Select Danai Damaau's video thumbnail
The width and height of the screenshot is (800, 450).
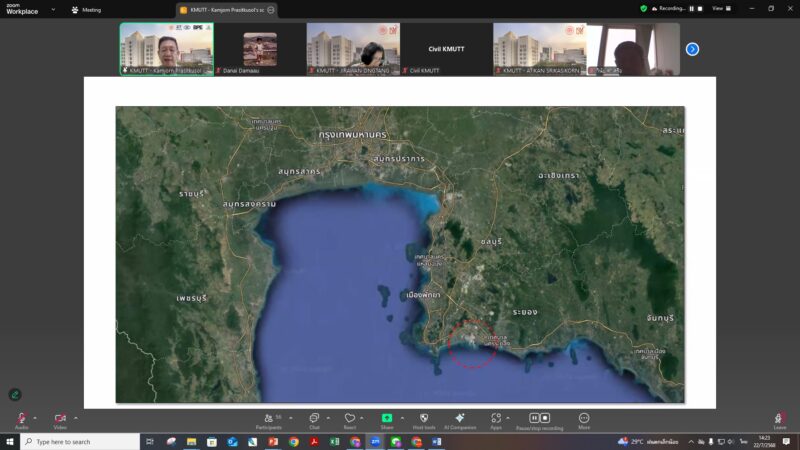pyautogui.click(x=260, y=49)
